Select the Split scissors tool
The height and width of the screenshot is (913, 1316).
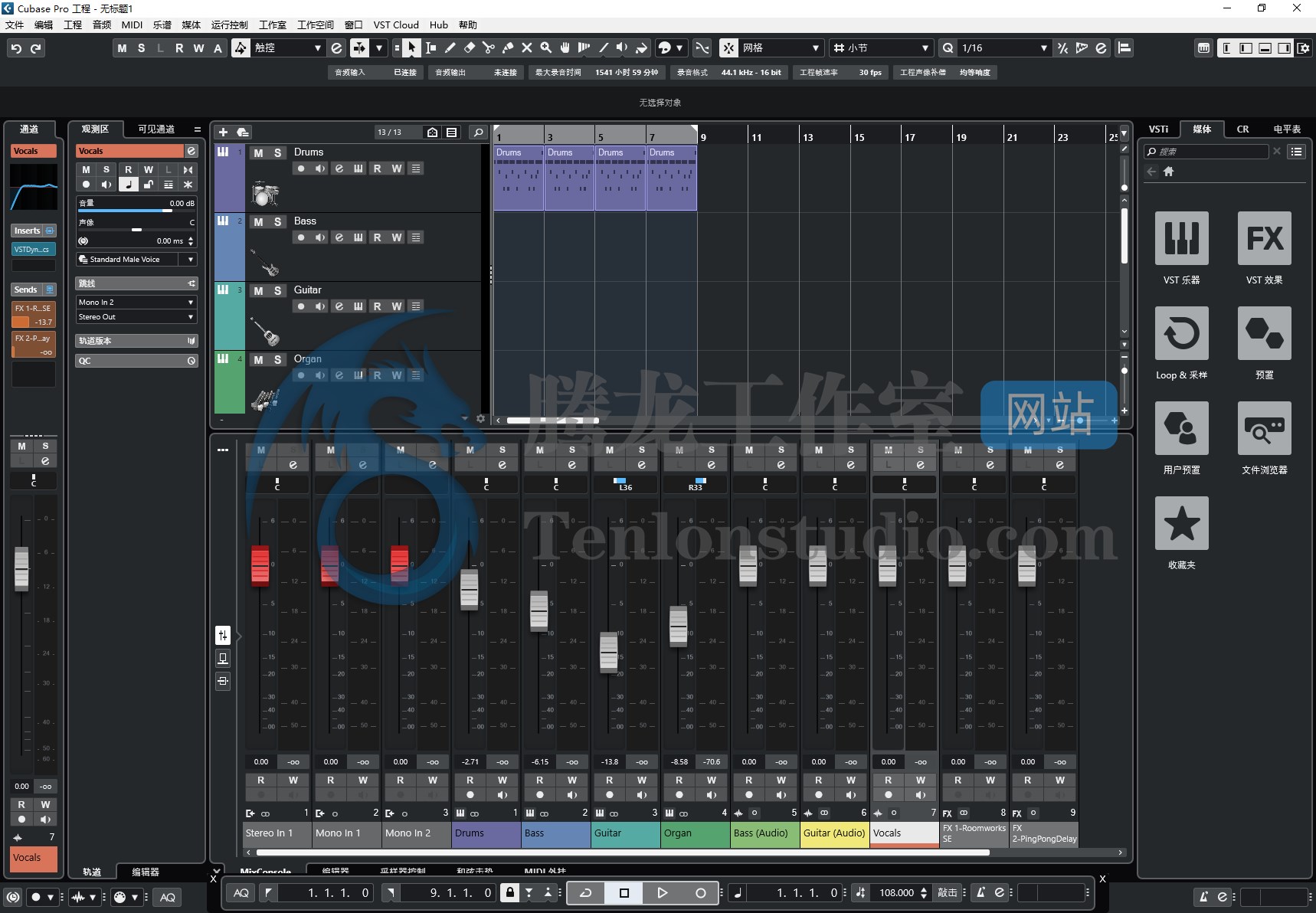pyautogui.click(x=488, y=48)
